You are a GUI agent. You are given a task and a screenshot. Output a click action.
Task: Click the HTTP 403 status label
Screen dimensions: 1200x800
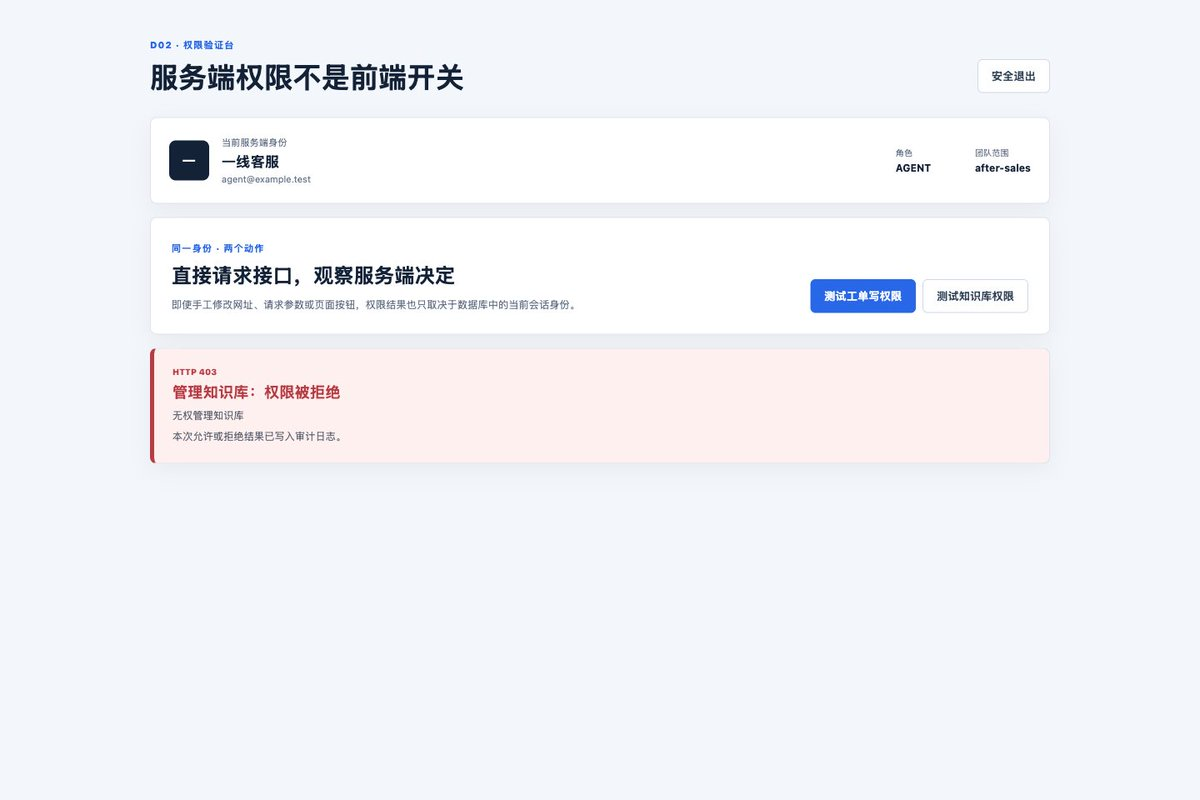click(x=195, y=372)
